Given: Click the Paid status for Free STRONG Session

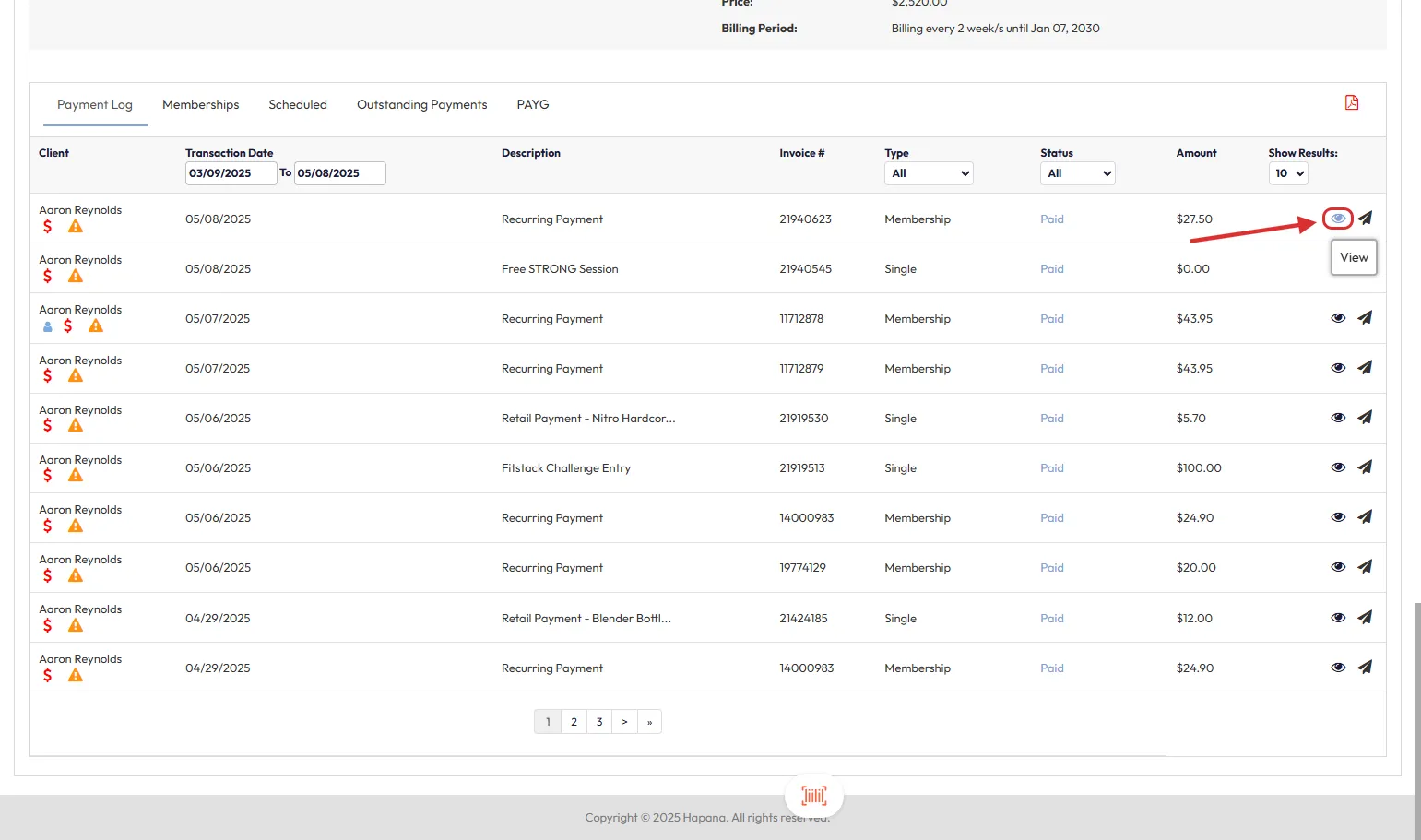Looking at the screenshot, I should point(1051,269).
